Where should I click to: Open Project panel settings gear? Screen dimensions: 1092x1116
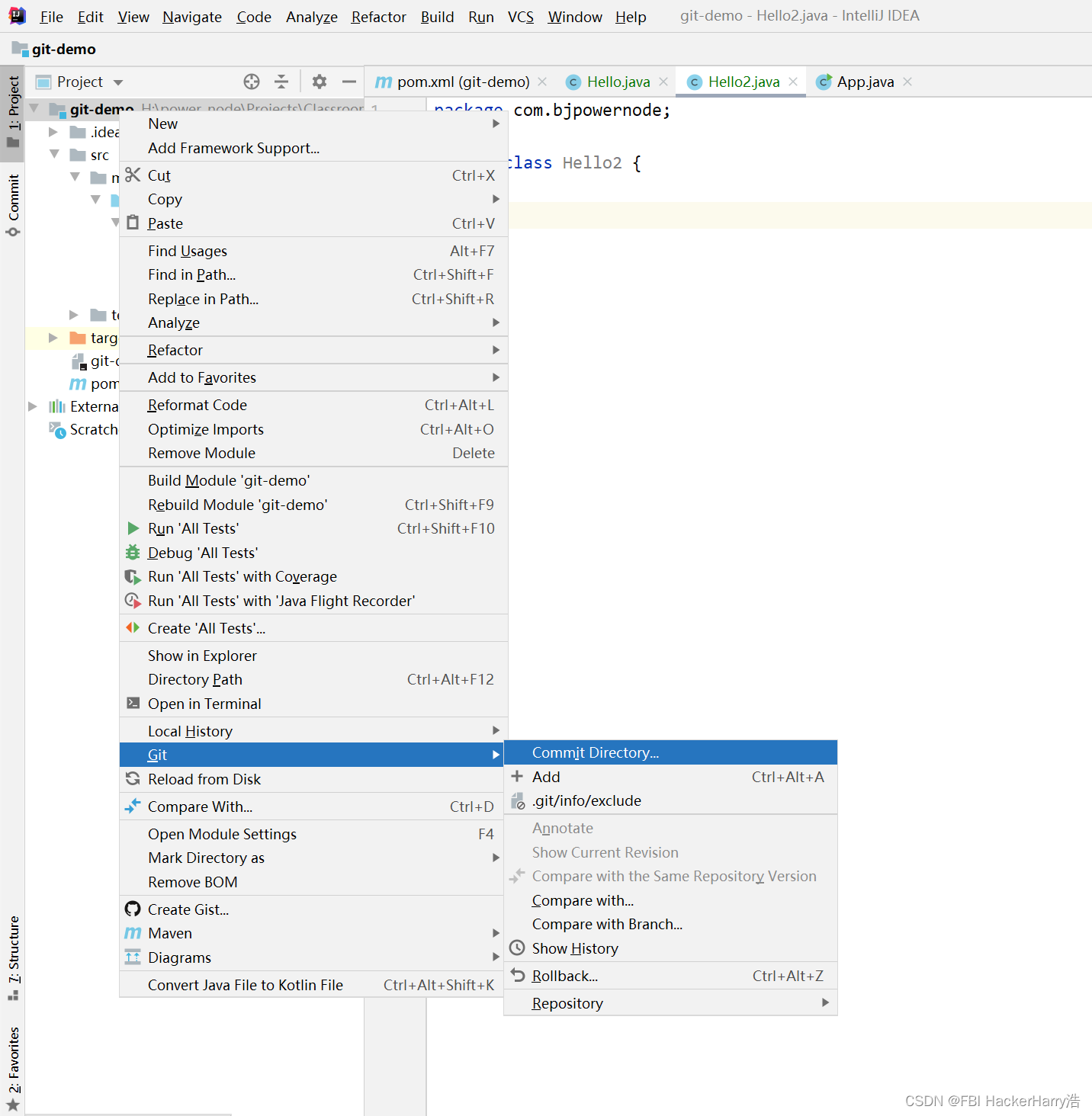[x=320, y=82]
